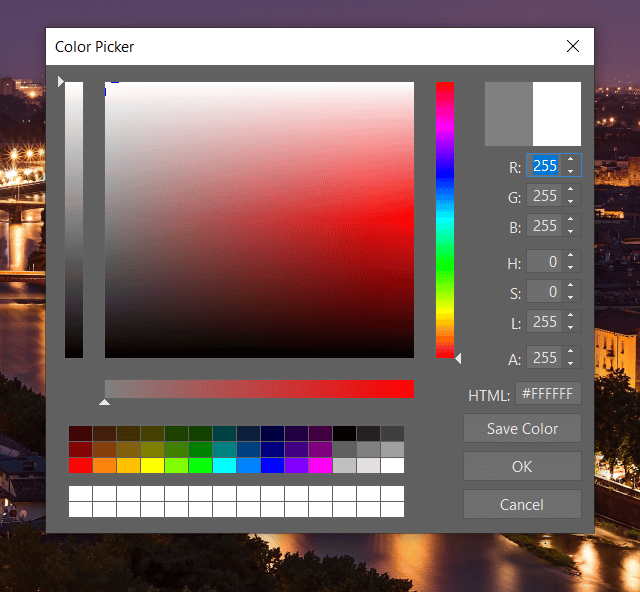This screenshot has width=640, height=592.
Task: Click the horizontal red saturation slider
Action: coord(259,389)
